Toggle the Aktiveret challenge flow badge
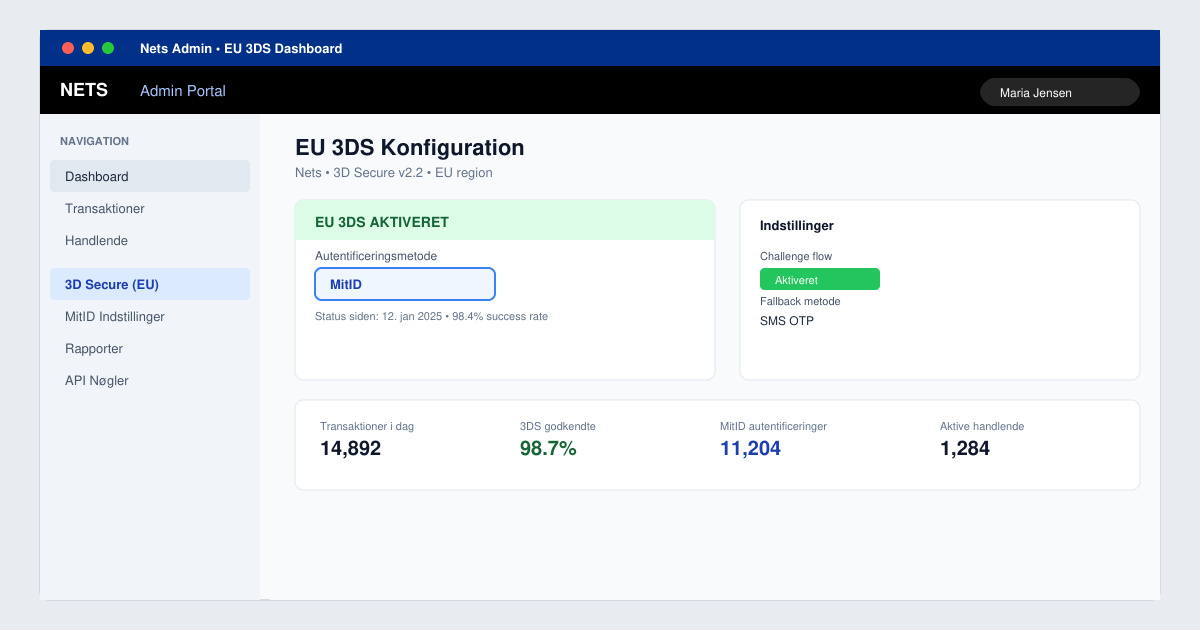This screenshot has width=1200, height=630. 820,279
